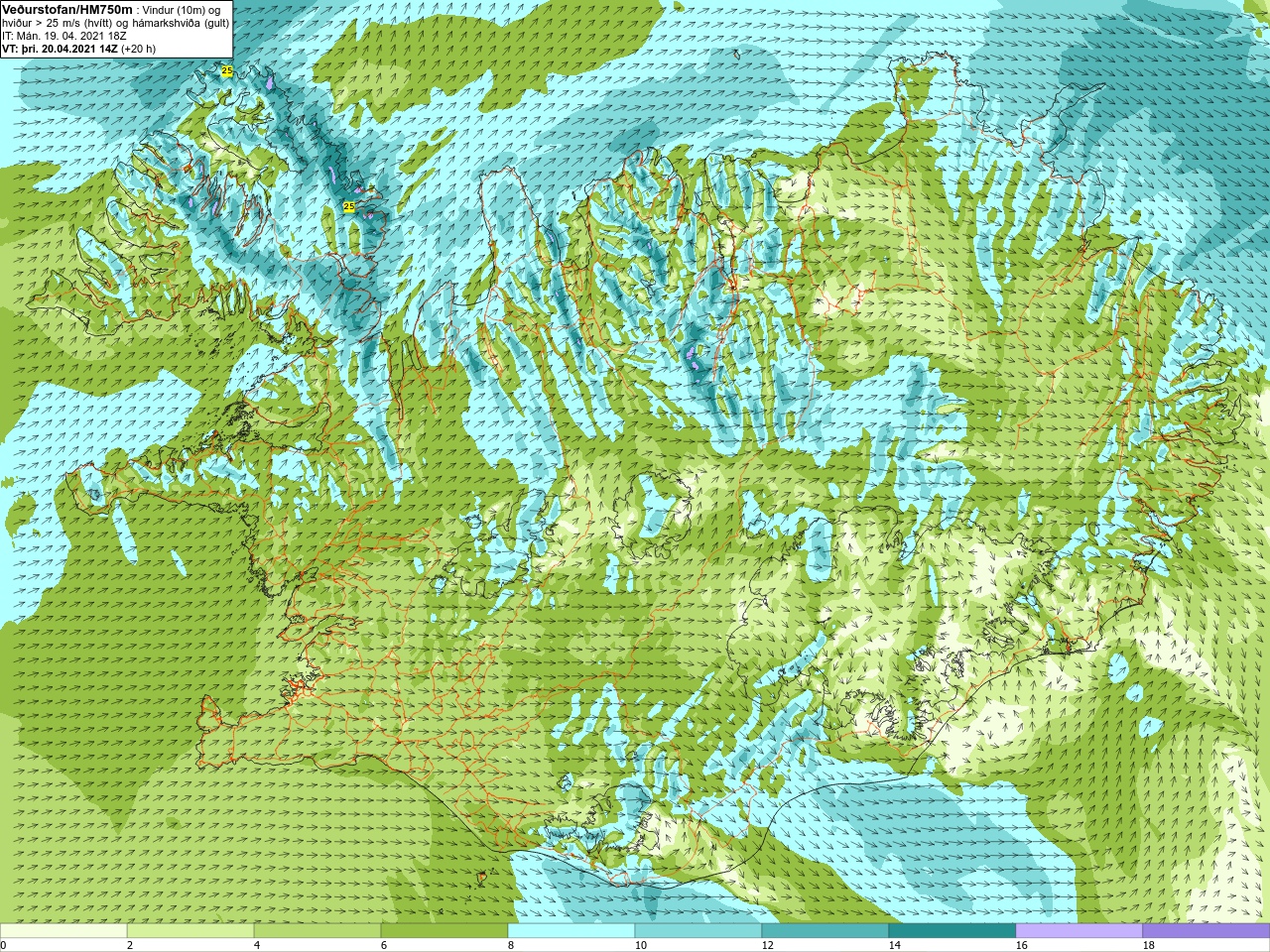Click the scale label '18'
Image resolution: width=1270 pixels, height=952 pixels.
tap(1148, 945)
